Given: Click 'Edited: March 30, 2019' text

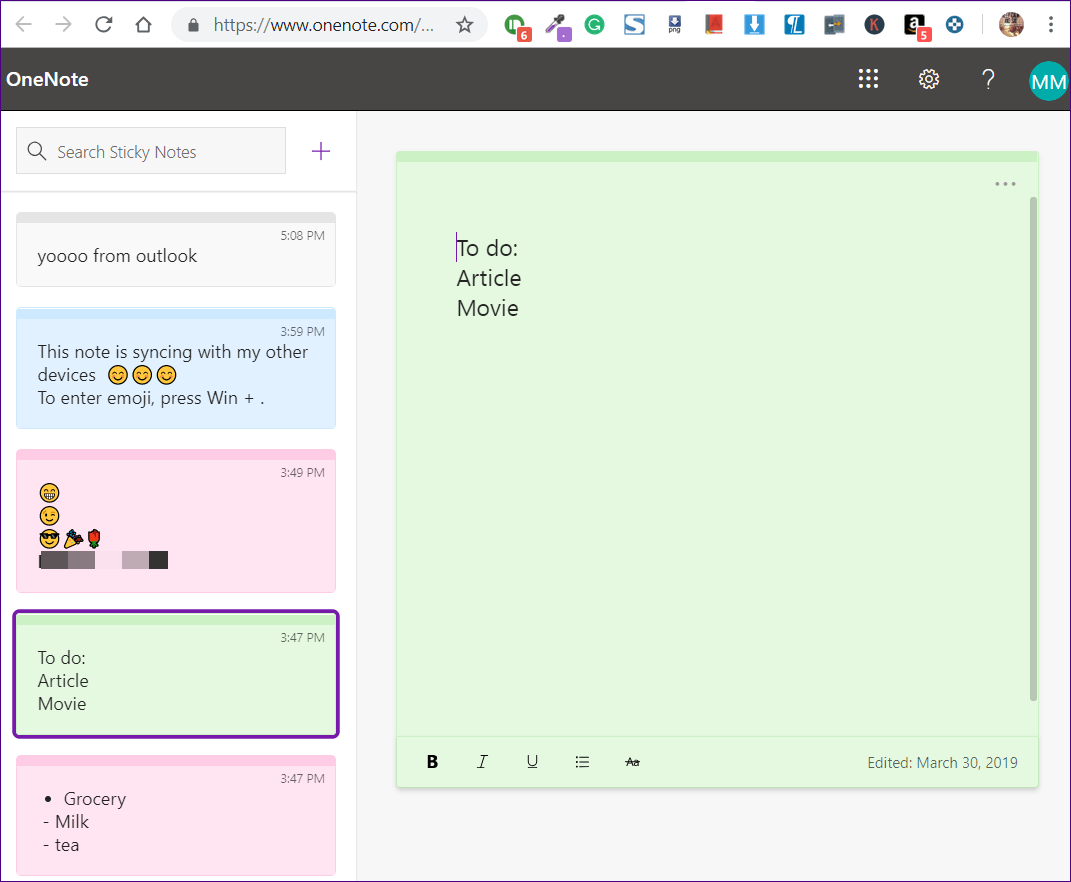Looking at the screenshot, I should [942, 762].
